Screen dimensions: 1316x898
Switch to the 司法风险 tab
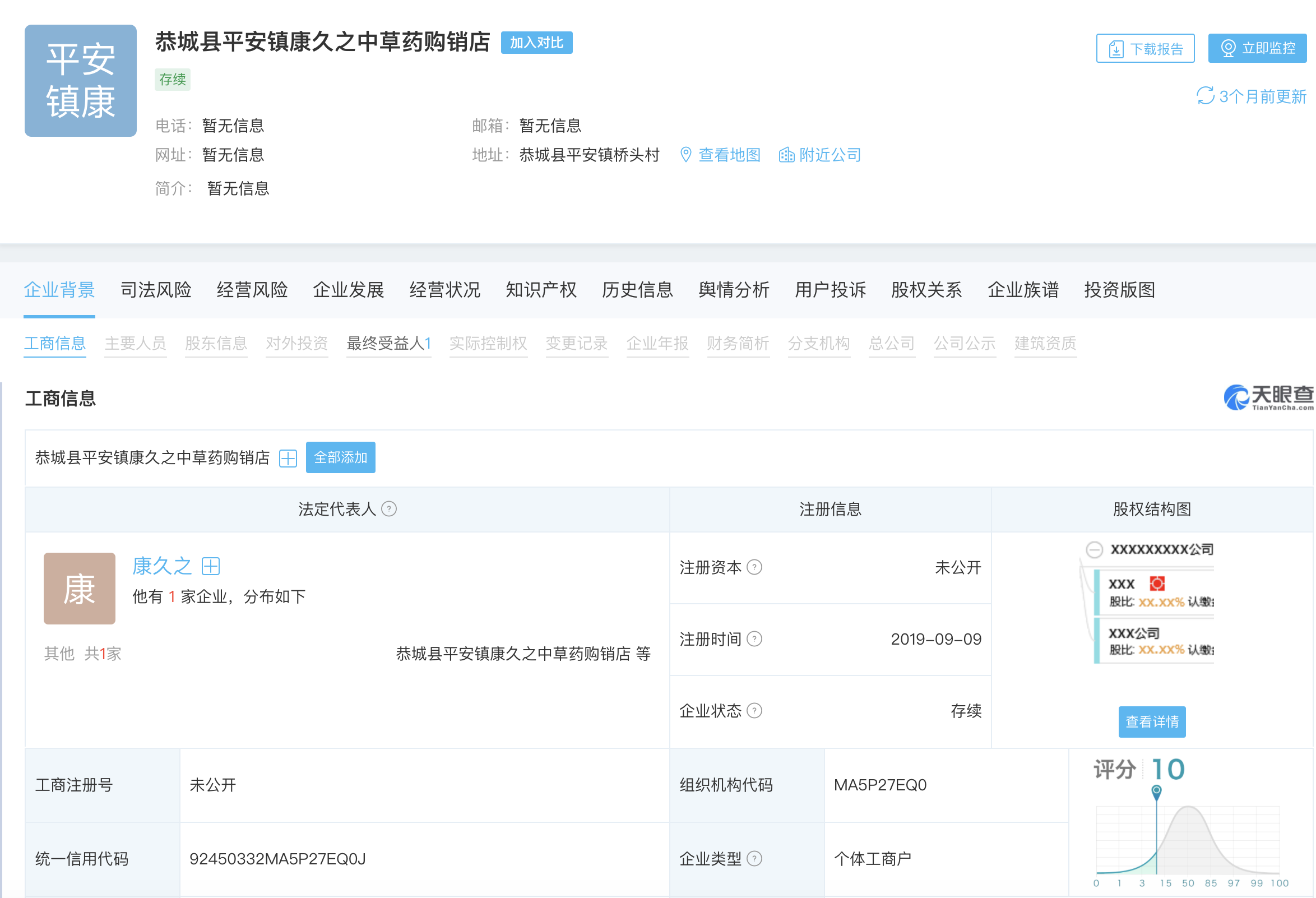point(156,289)
